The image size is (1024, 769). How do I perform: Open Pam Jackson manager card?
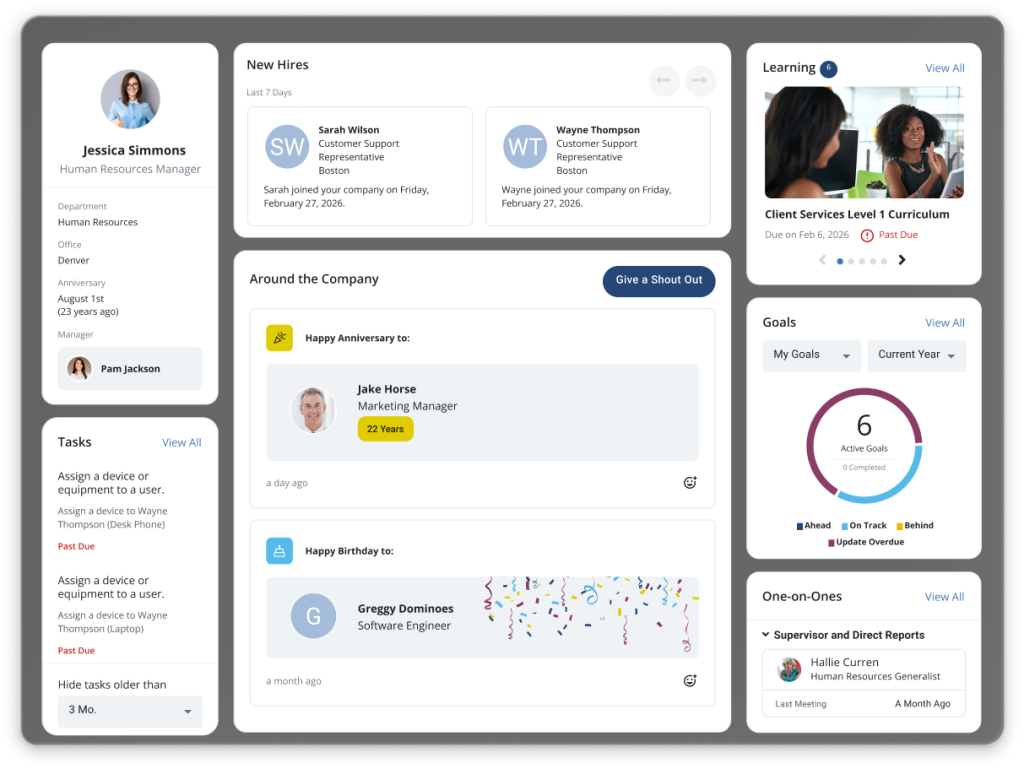point(130,369)
